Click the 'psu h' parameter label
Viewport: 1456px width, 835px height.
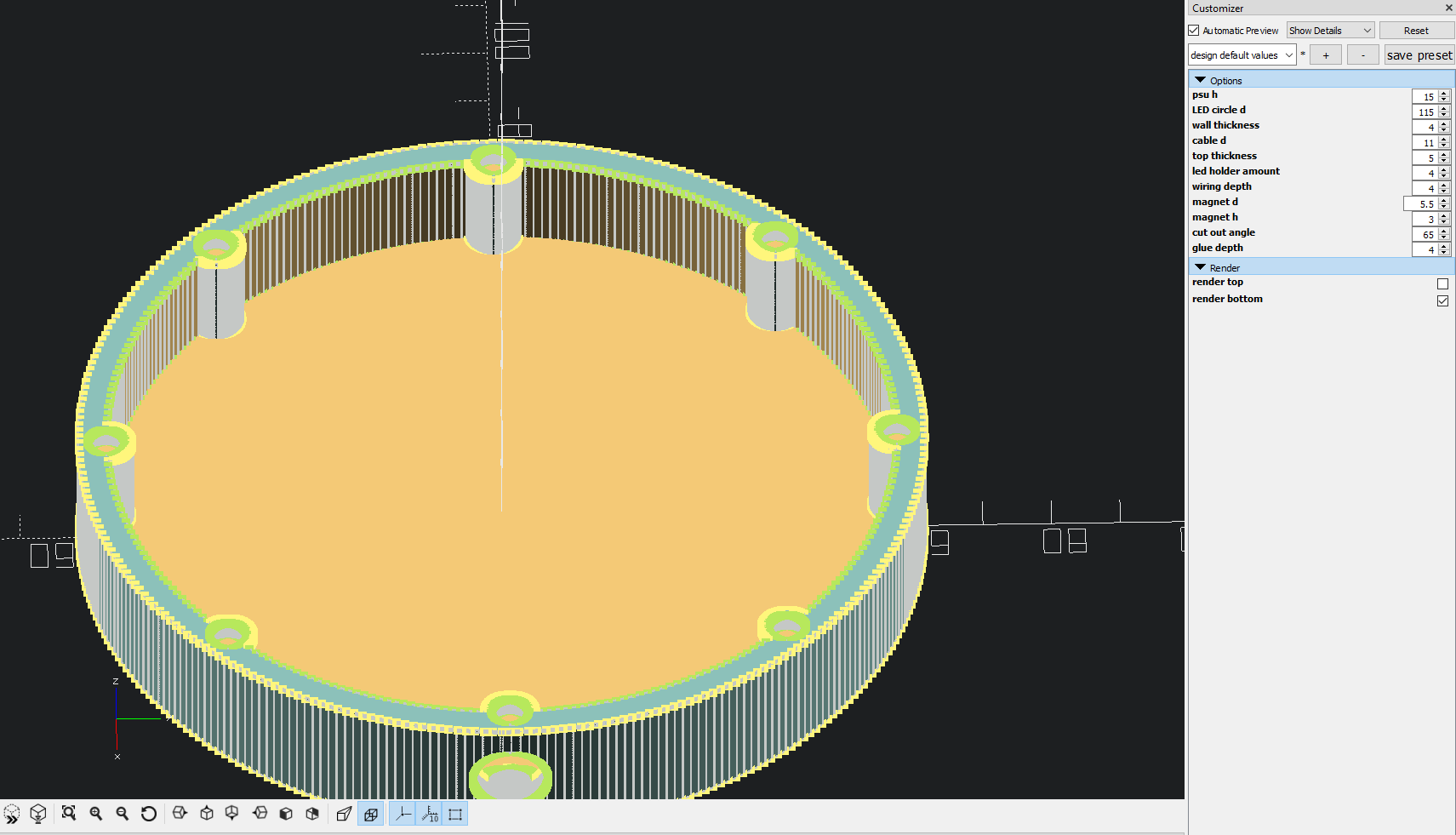tap(1204, 94)
